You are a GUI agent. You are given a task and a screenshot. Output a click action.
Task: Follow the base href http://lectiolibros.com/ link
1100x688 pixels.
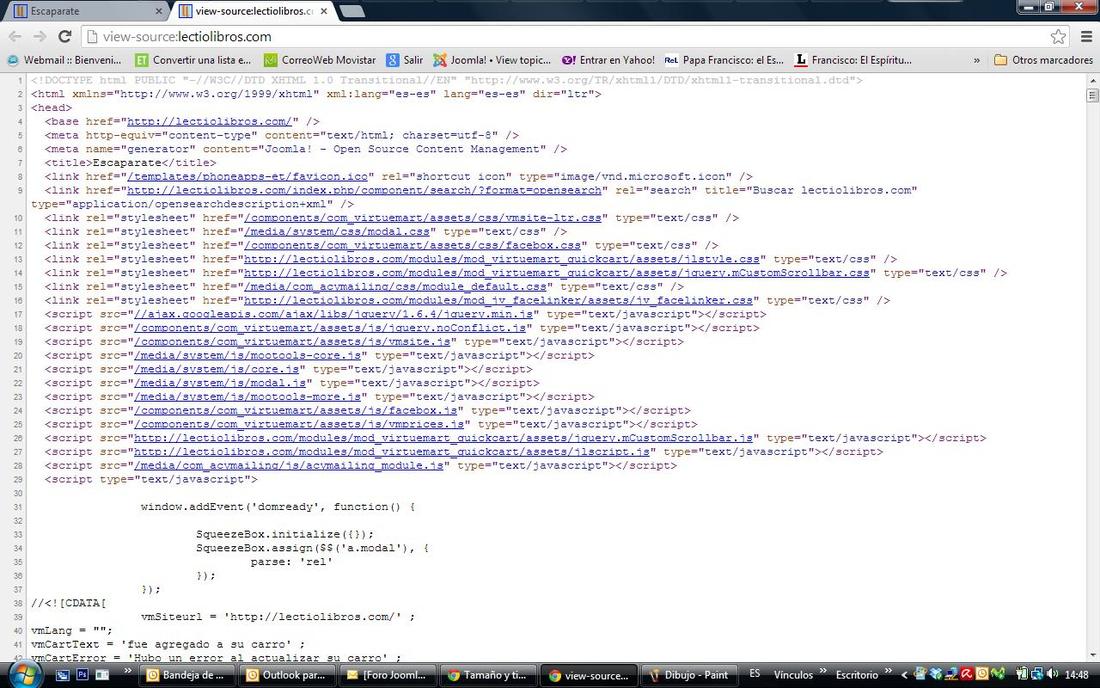point(209,121)
